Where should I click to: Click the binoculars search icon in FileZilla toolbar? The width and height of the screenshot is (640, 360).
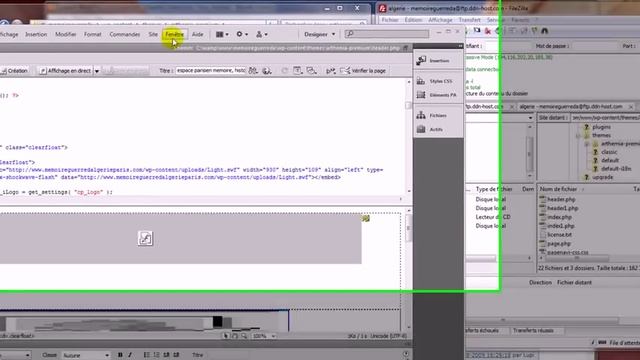point(544,31)
